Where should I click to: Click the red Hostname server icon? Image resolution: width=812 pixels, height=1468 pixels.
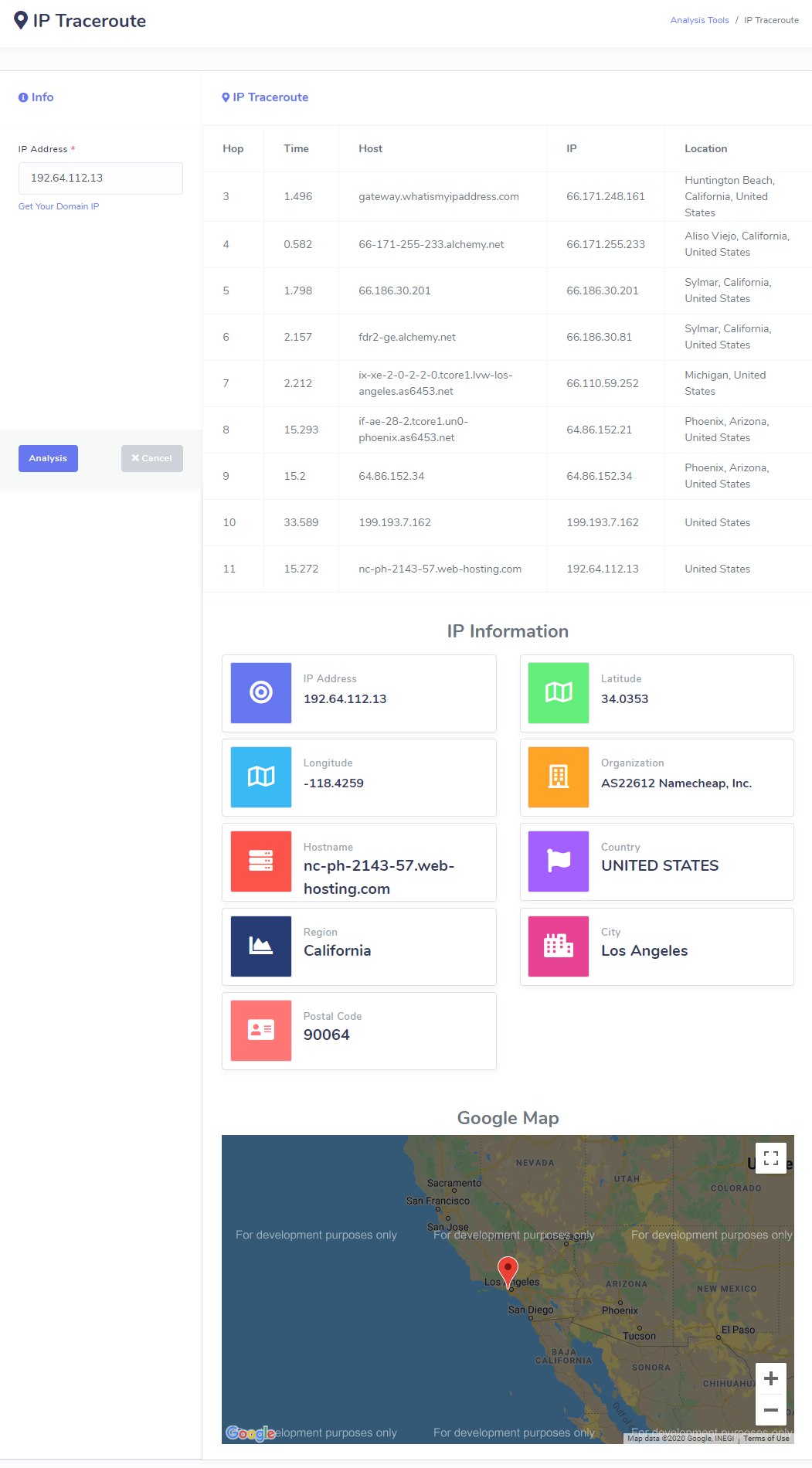[x=261, y=861]
